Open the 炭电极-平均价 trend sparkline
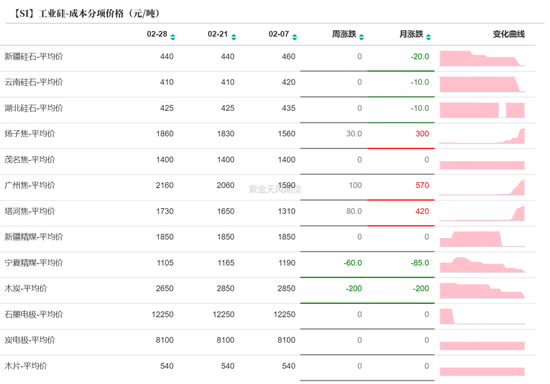This screenshot has width=550, height=384. 482,345
